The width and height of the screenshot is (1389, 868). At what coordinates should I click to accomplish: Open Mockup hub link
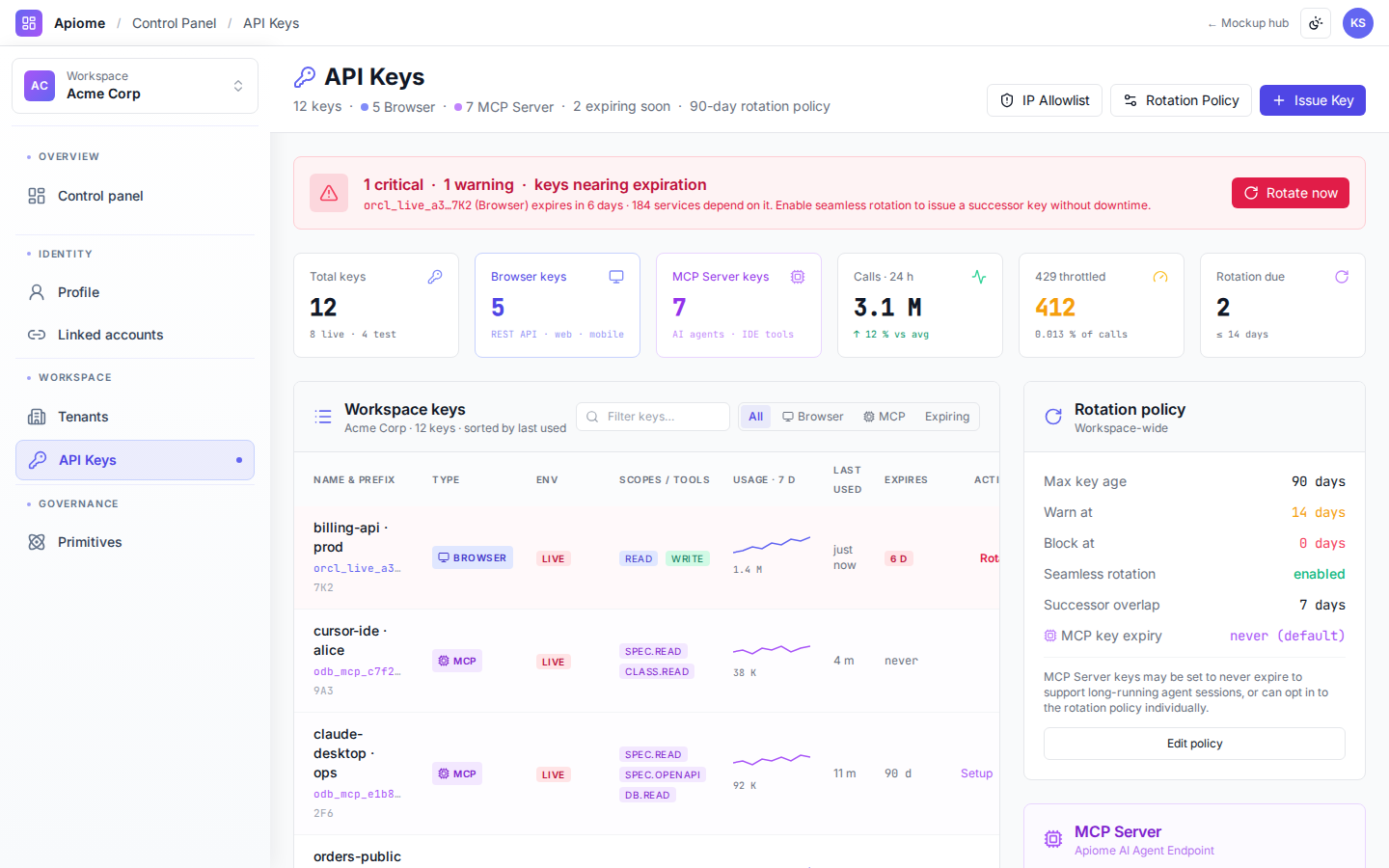[x=1247, y=23]
